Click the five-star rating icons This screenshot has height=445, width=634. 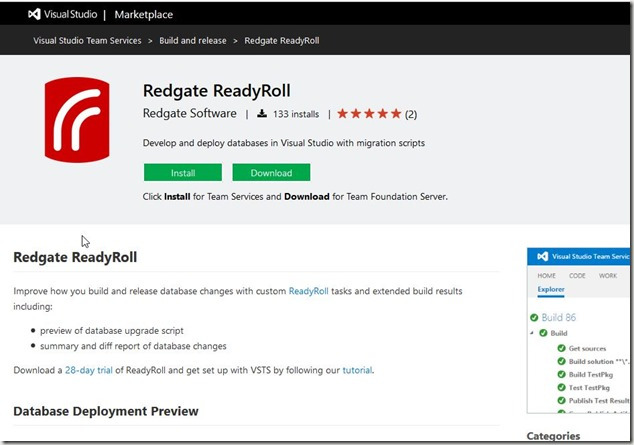pos(369,114)
